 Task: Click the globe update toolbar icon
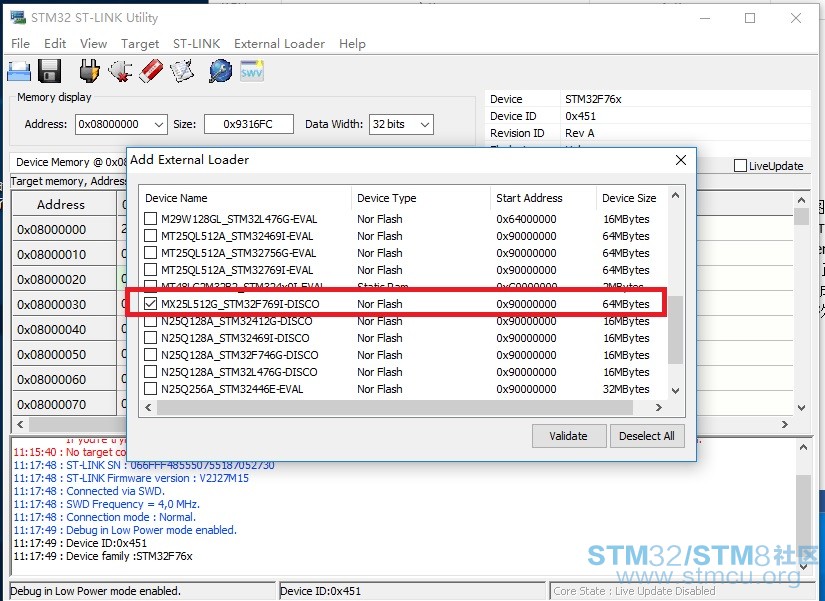tap(220, 71)
